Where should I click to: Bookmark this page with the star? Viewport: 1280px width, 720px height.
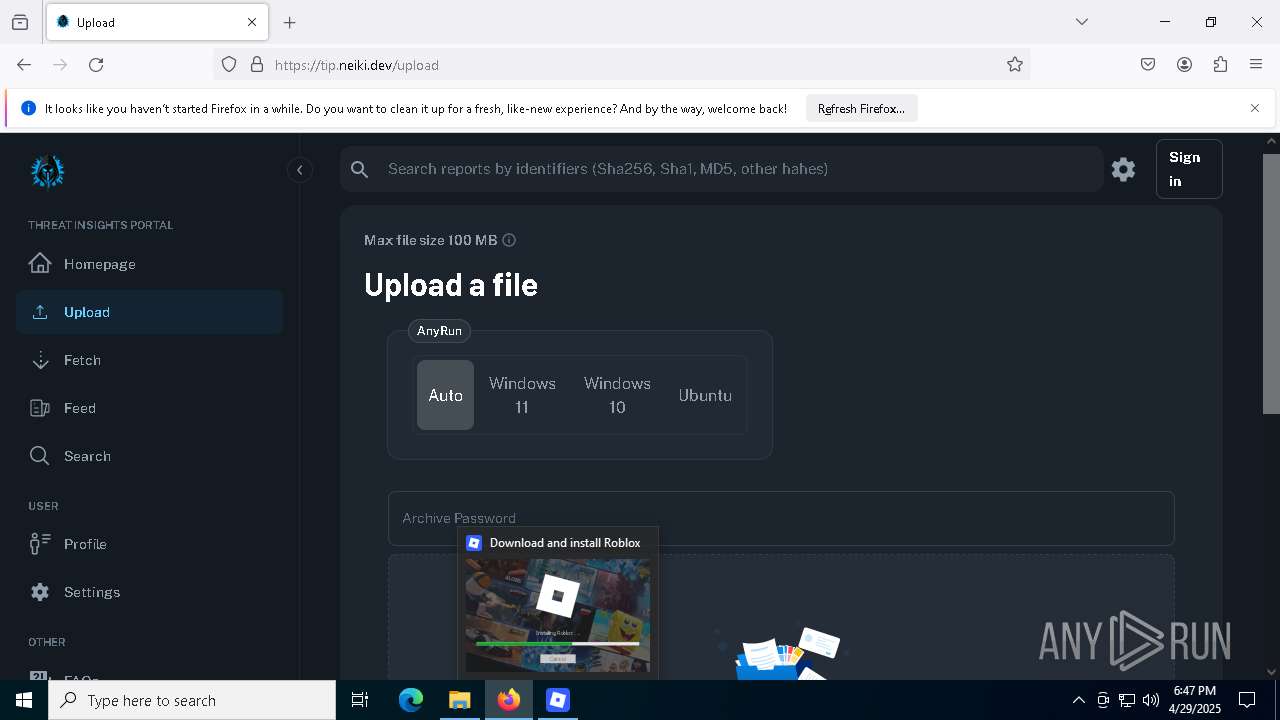click(x=1015, y=64)
